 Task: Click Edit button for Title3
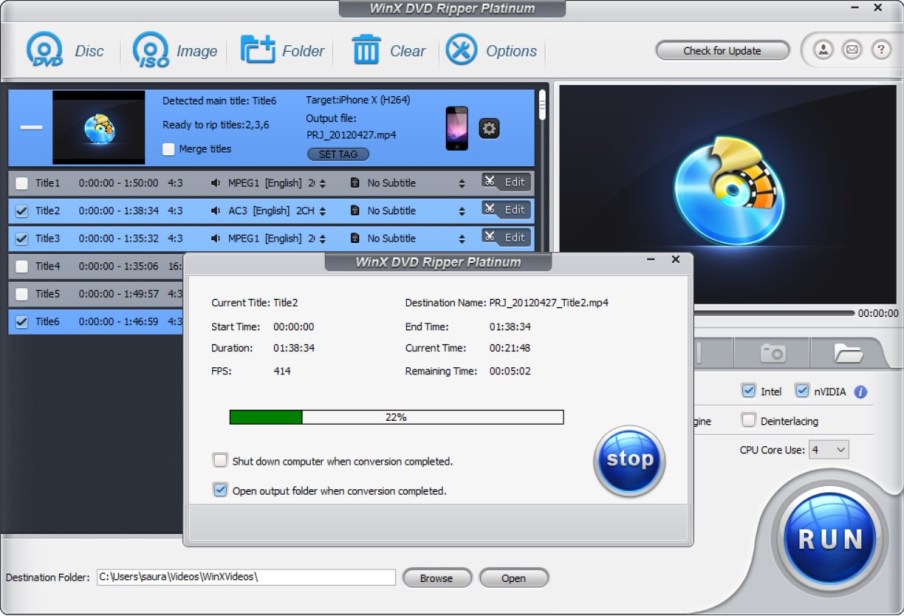click(x=506, y=237)
